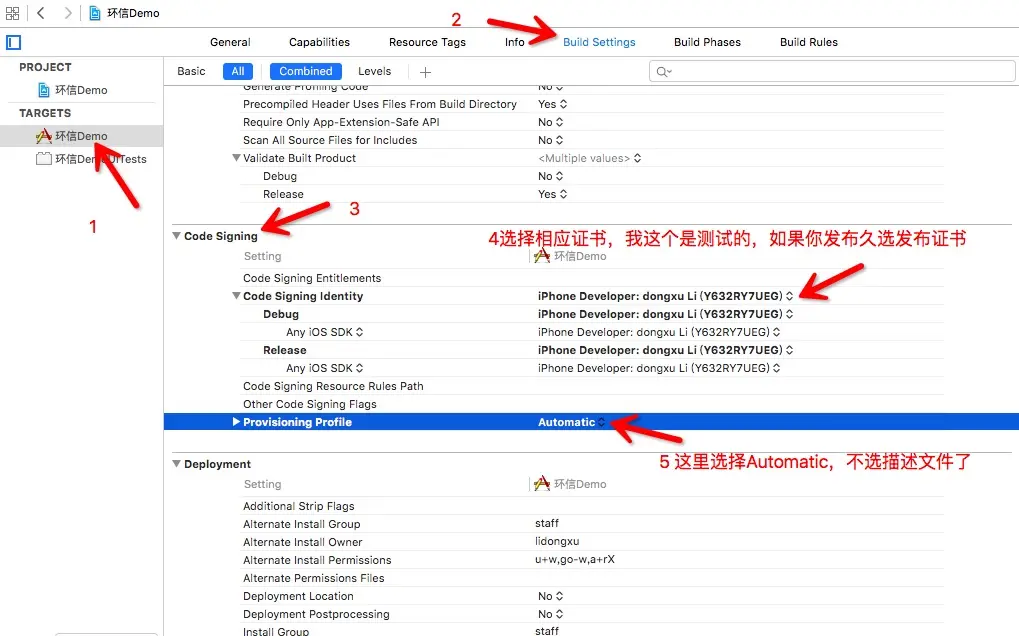Click the 环信Demo breadcrumb title
Image resolution: width=1019 pixels, height=636 pixels.
133,13
